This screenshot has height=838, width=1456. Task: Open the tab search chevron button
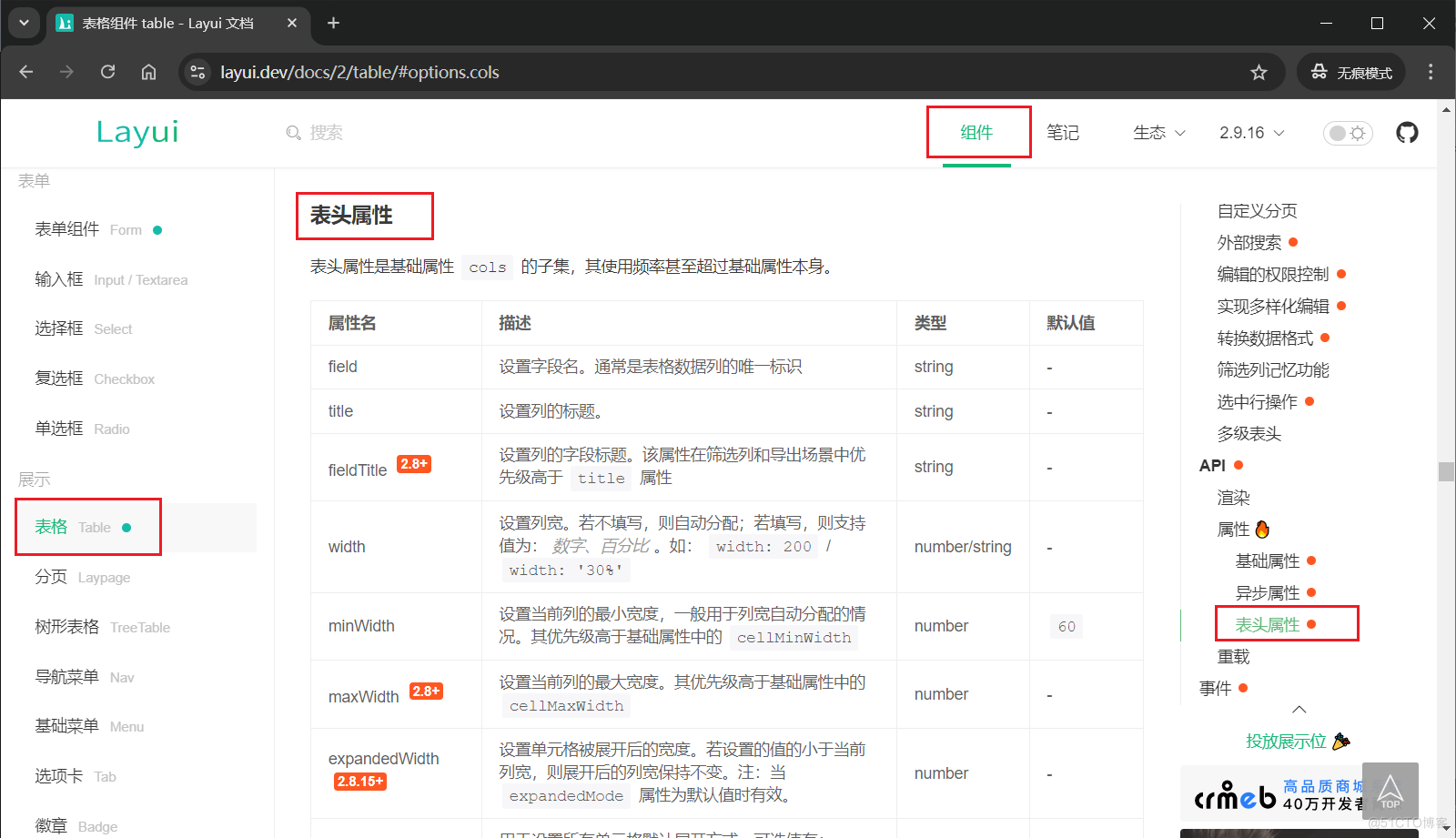tap(24, 23)
